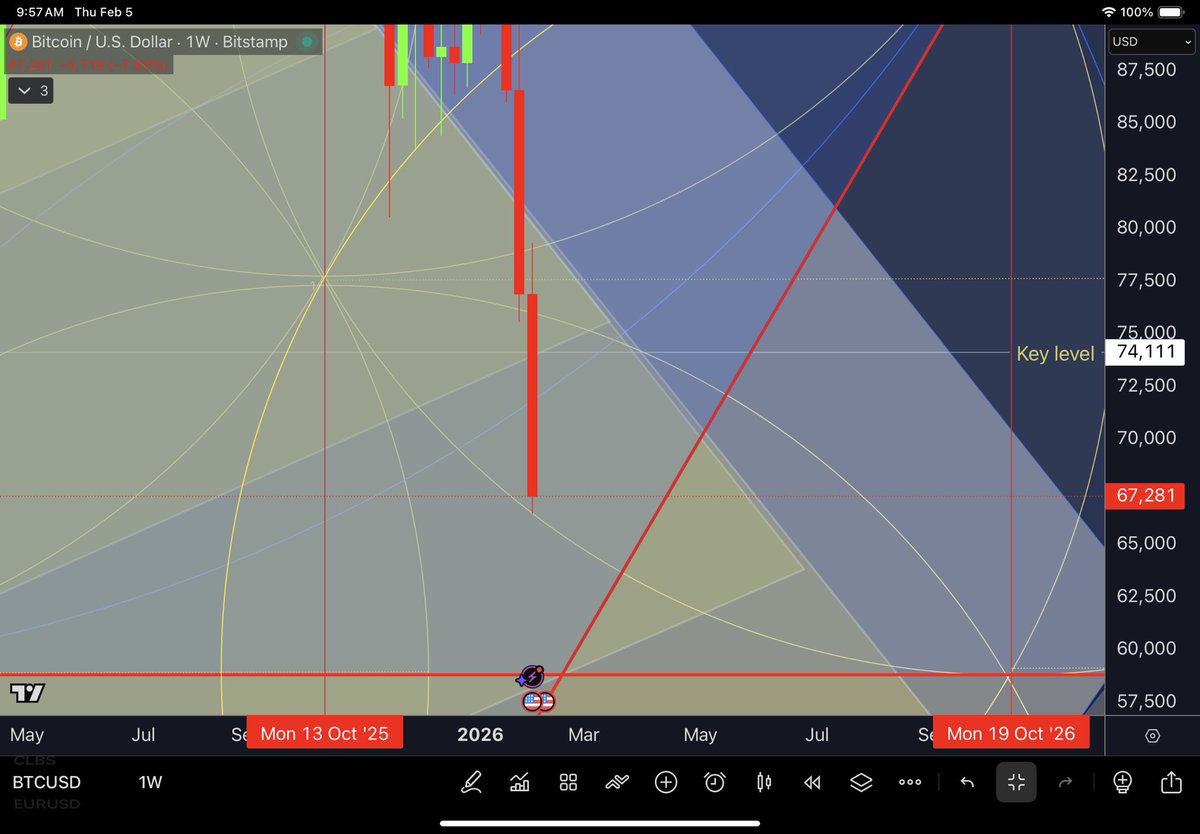Open ideas with the lightbulb icon
Image resolution: width=1200 pixels, height=834 pixels.
tap(1122, 782)
